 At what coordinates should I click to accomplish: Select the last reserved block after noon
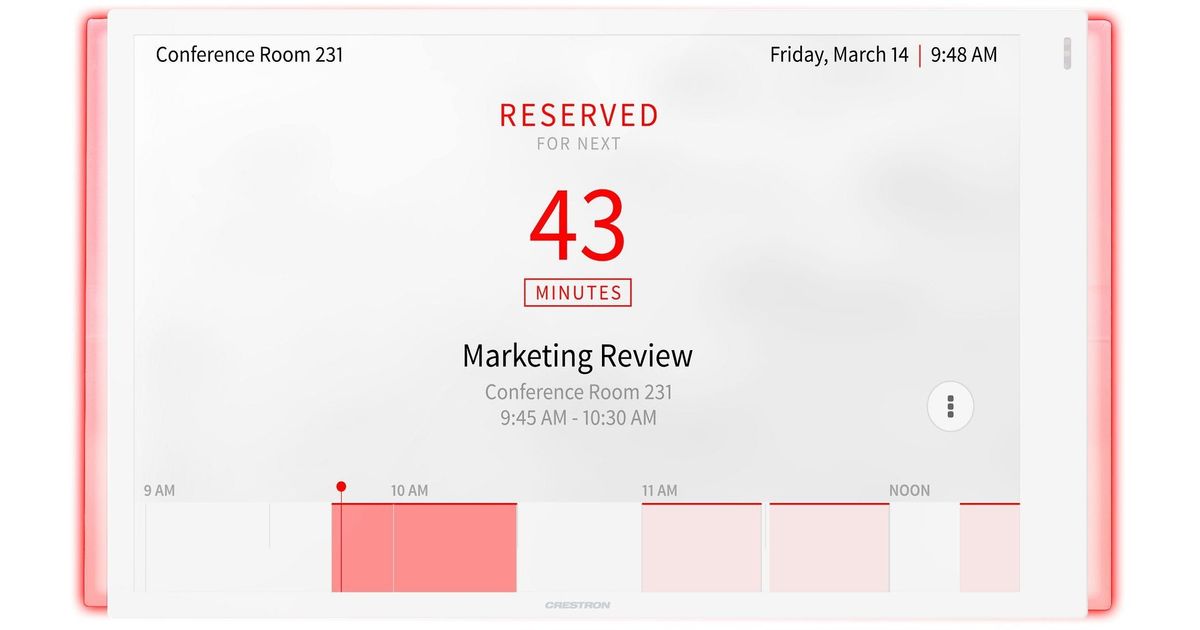989,548
